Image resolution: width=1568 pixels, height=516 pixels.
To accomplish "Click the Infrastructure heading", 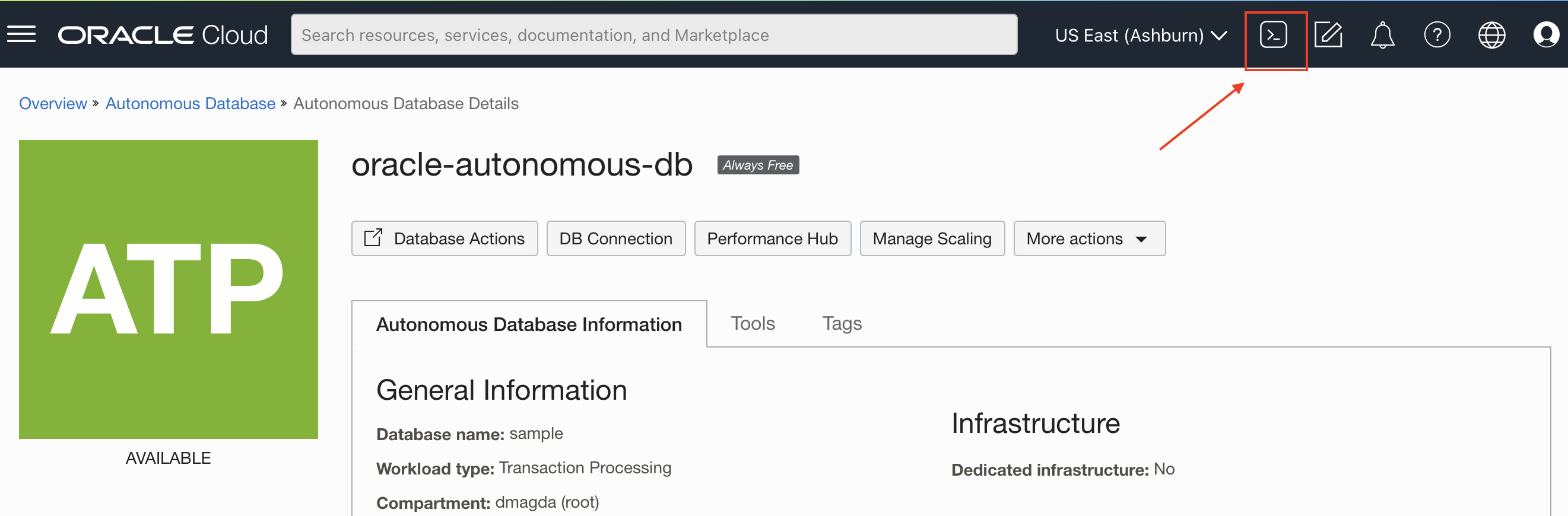I will coord(1035,423).
